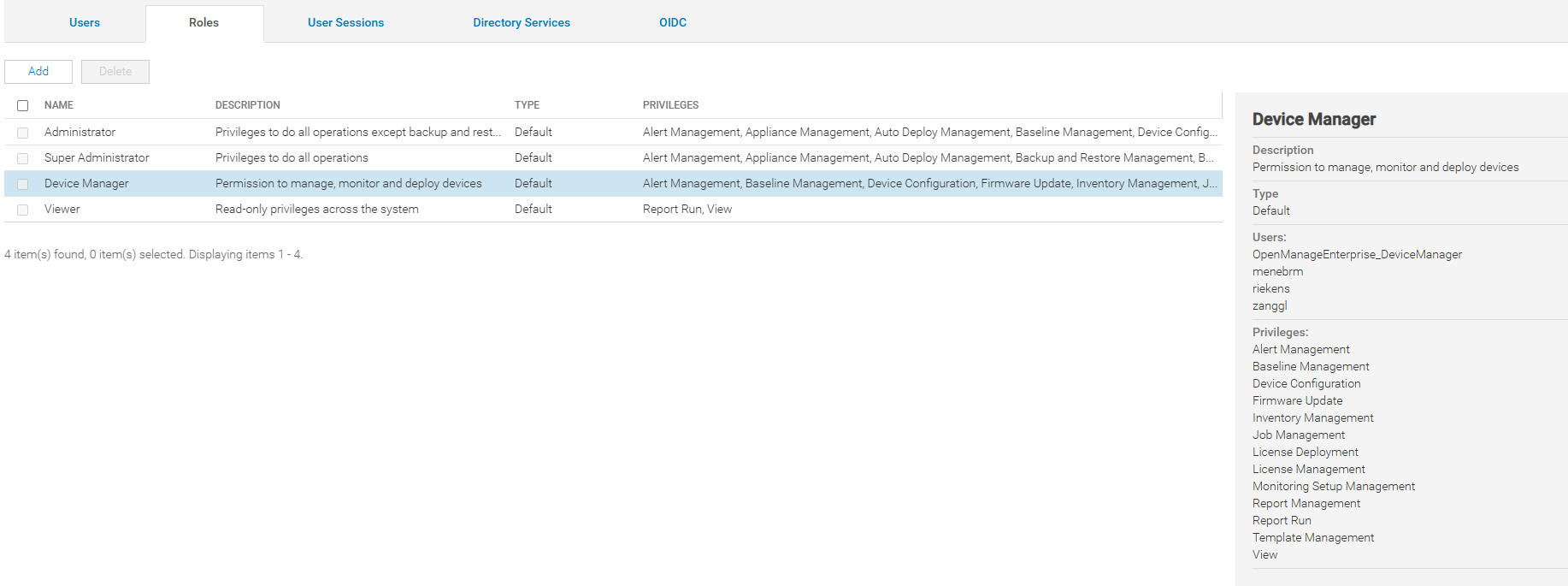
Task: Switch to the Users tab
Action: [x=85, y=22]
